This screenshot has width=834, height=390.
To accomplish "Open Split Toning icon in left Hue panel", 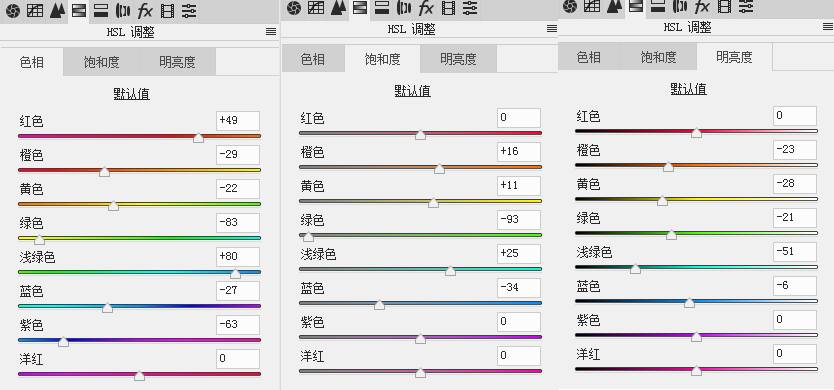I will click(101, 11).
